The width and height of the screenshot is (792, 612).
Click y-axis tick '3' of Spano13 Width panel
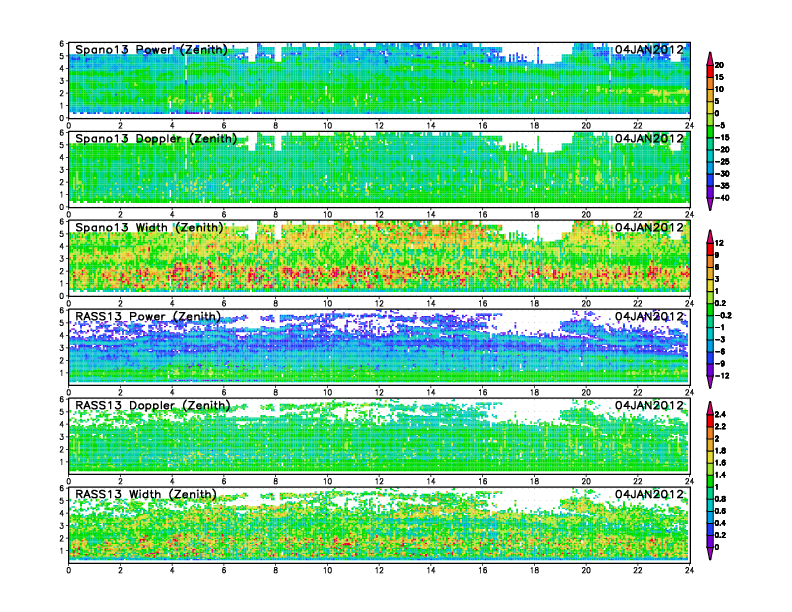pyautogui.click(x=62, y=259)
